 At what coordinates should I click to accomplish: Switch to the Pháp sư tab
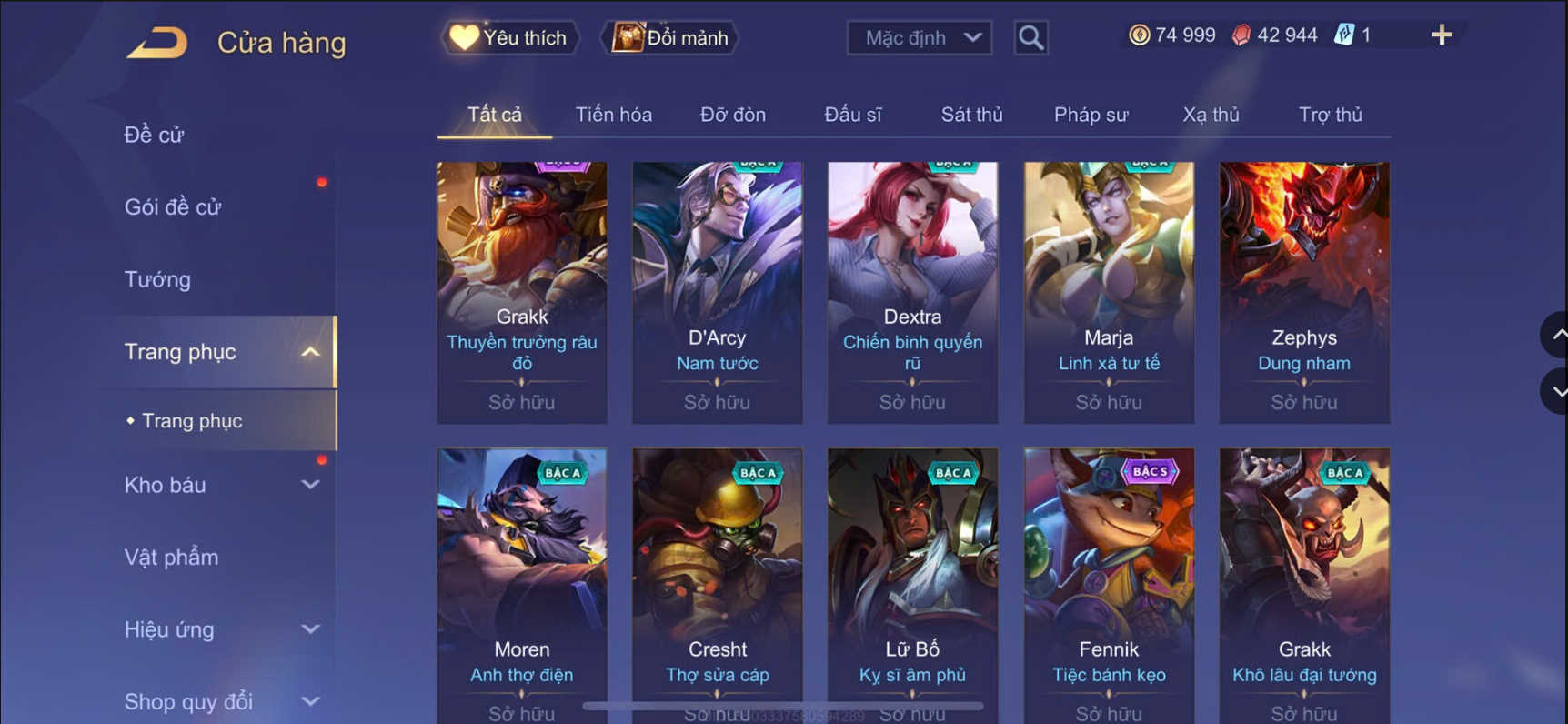(1091, 115)
